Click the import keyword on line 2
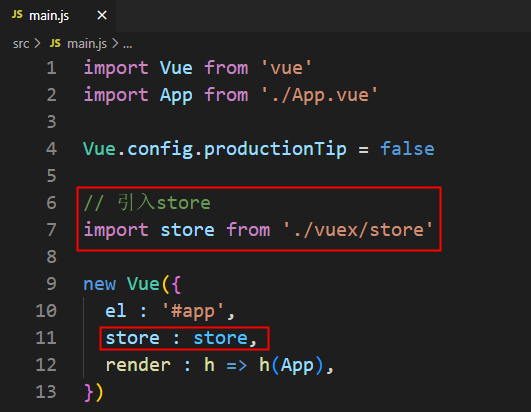The height and width of the screenshot is (412, 531). tap(116, 95)
